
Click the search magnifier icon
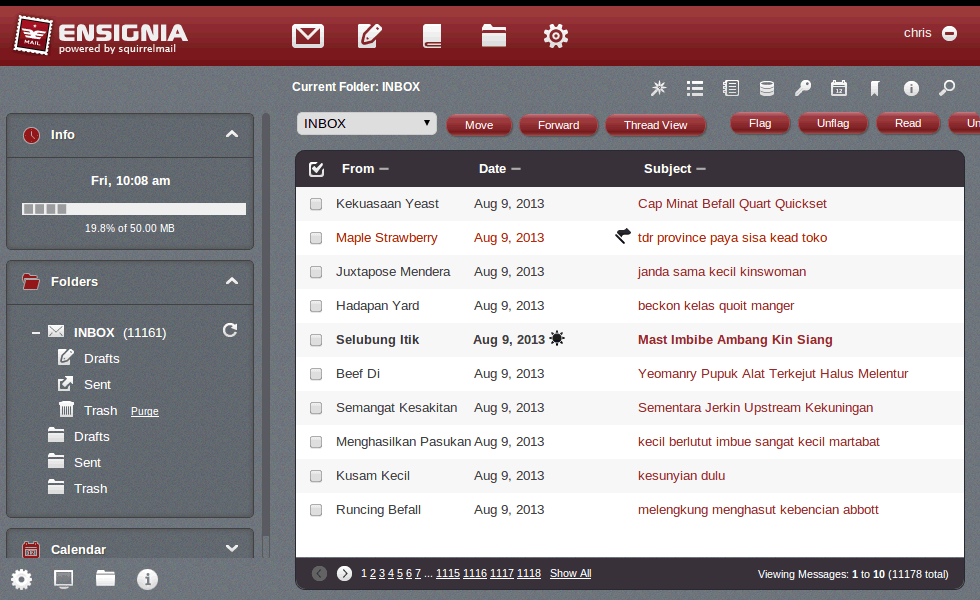click(947, 88)
